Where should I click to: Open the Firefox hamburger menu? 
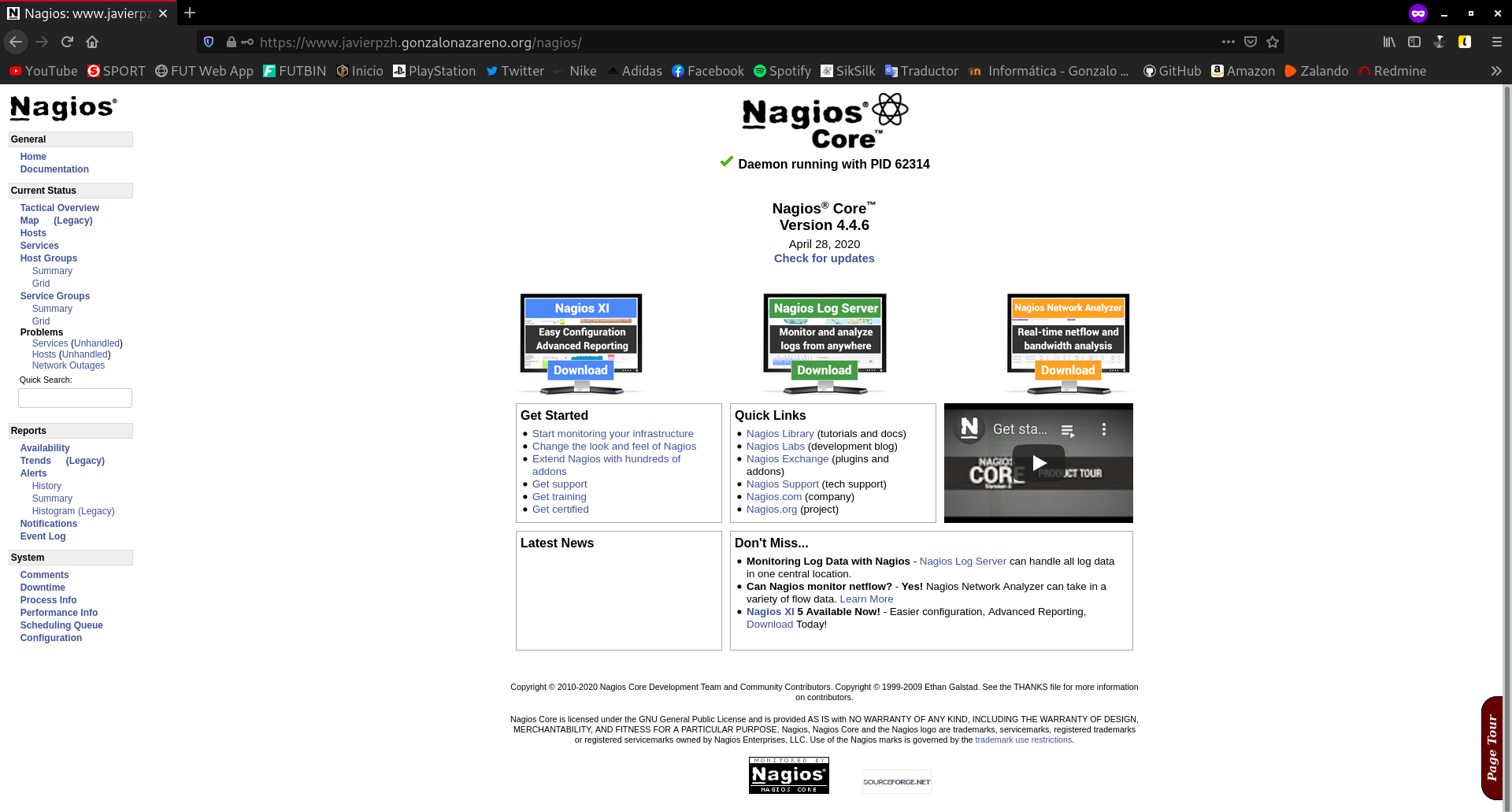(1497, 42)
